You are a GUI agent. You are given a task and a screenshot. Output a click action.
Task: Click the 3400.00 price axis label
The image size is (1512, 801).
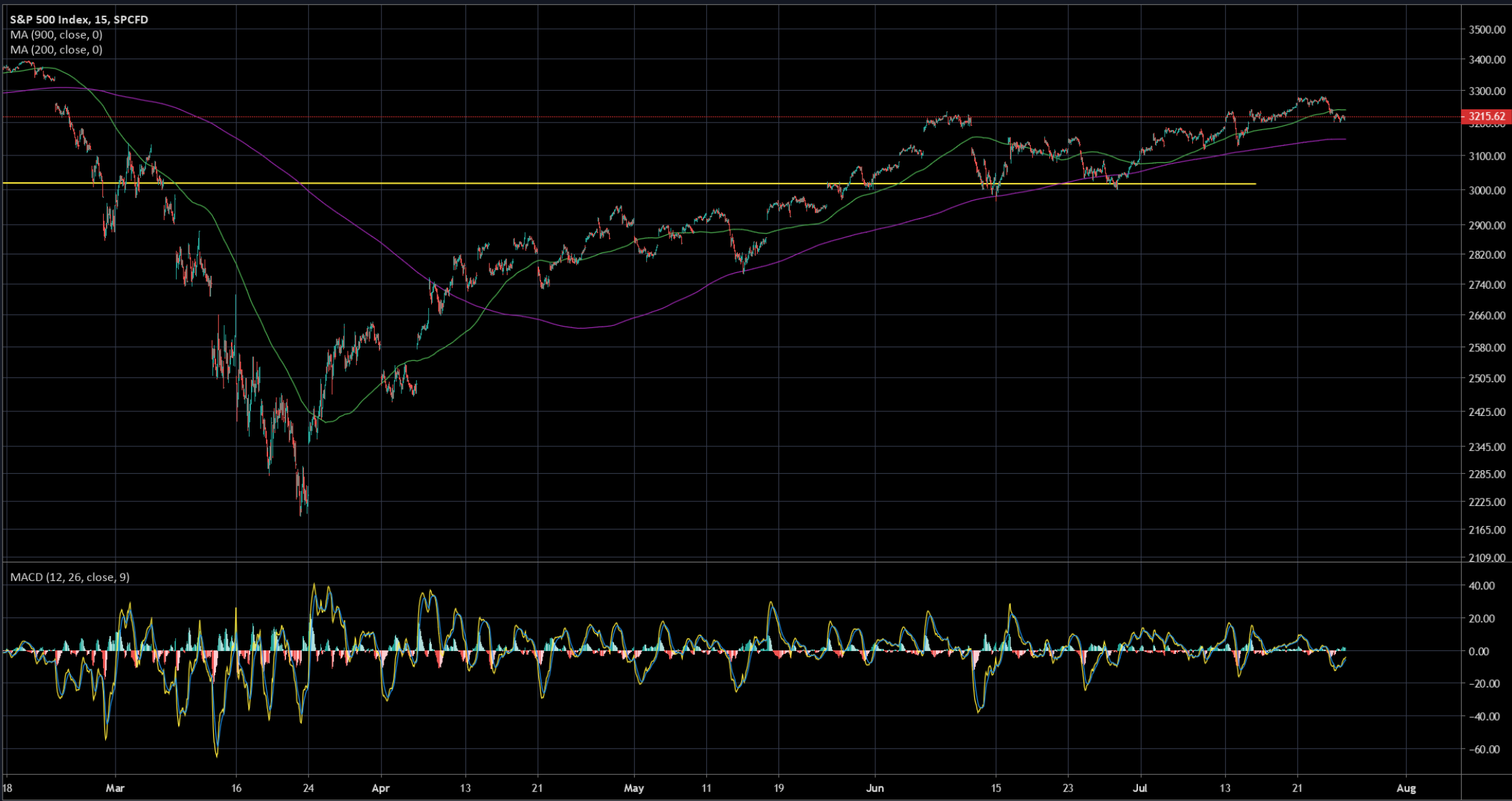[x=1487, y=60]
